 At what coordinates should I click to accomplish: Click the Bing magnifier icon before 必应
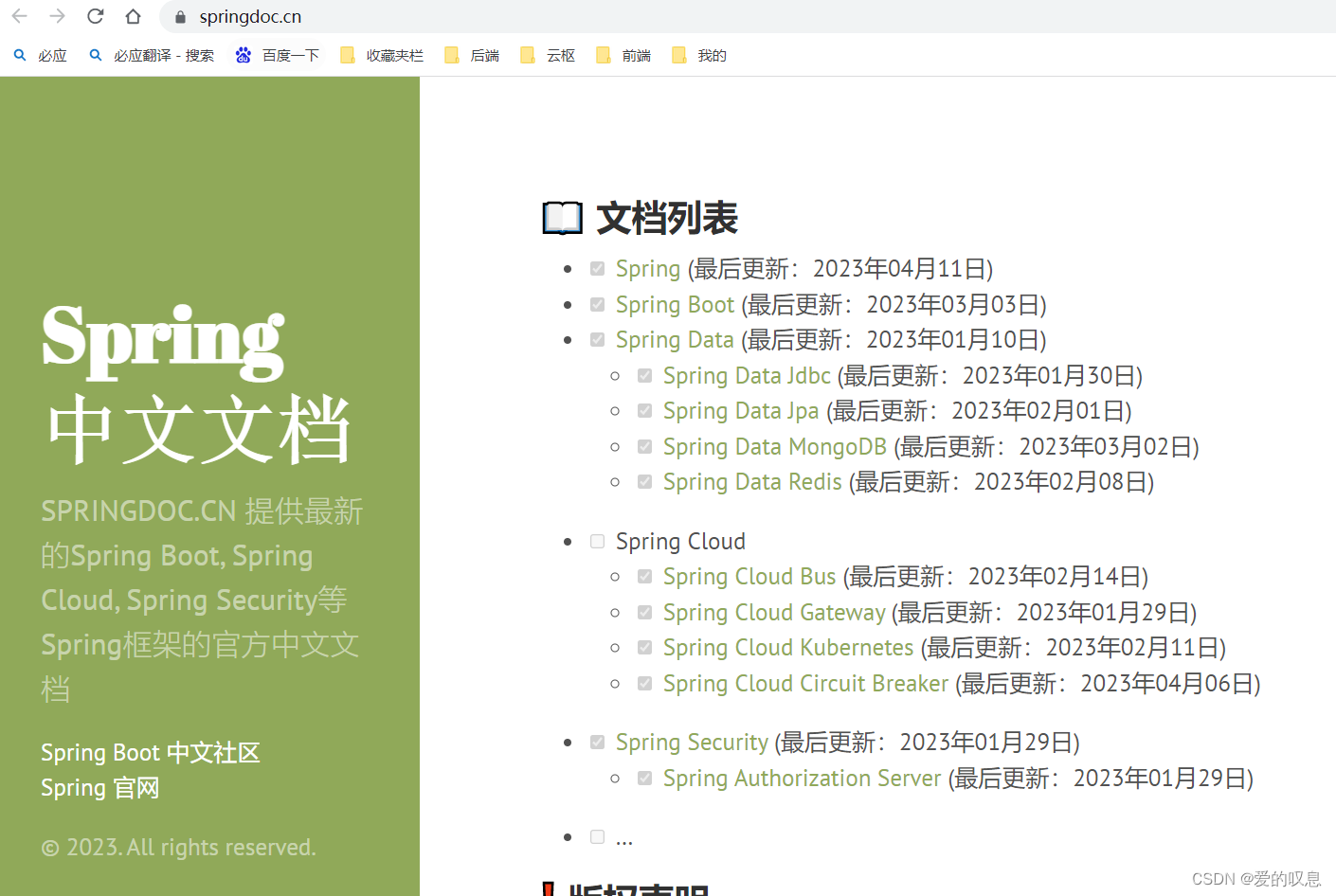20,55
